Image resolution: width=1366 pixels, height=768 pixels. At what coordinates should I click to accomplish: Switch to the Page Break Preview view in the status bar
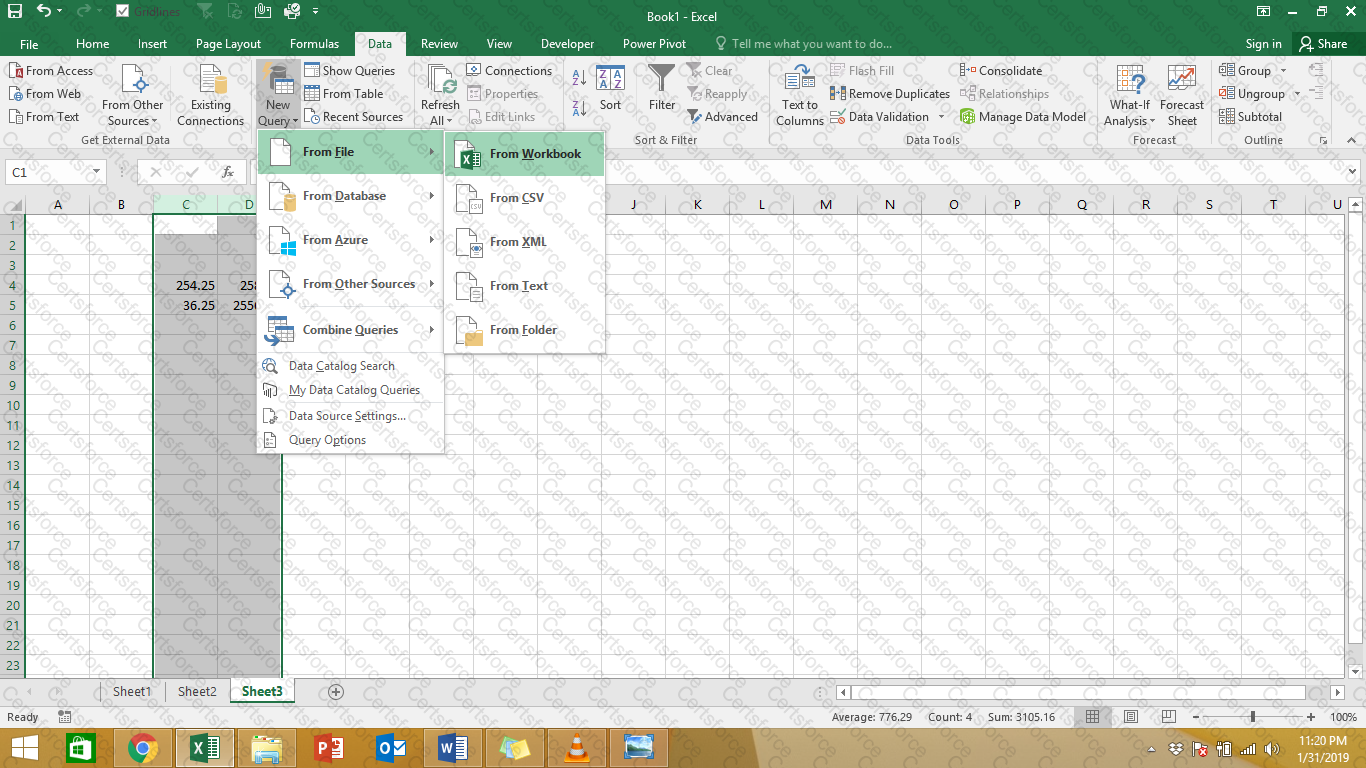[x=1167, y=717]
